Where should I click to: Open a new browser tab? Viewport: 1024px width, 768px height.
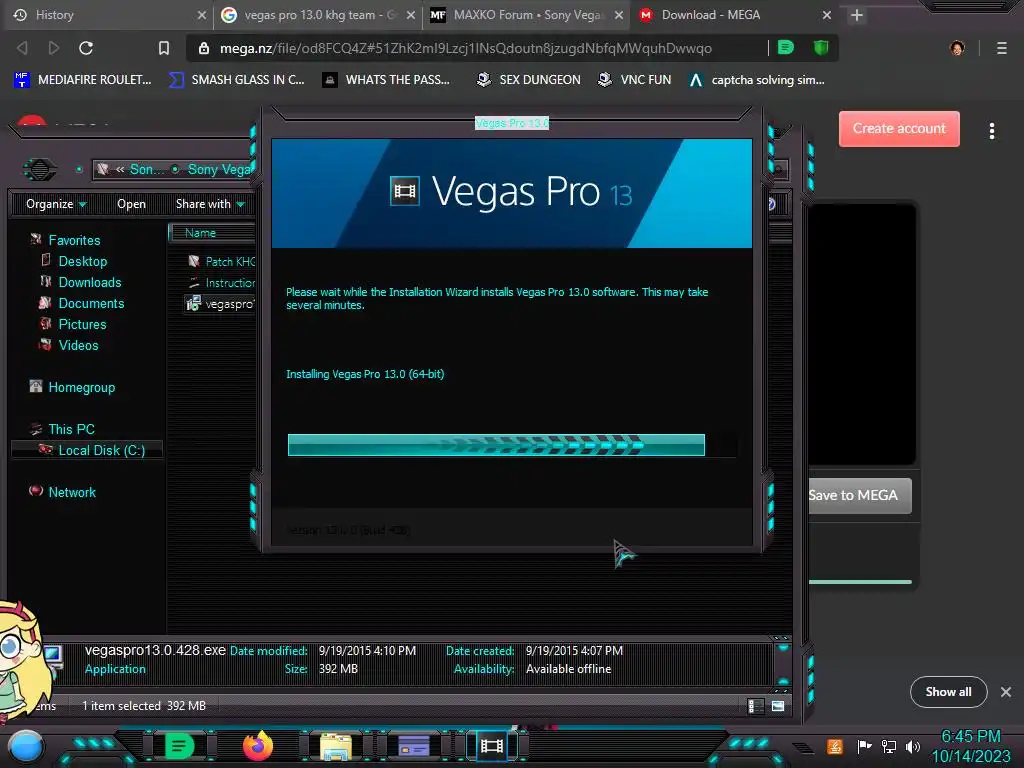pyautogui.click(x=857, y=15)
